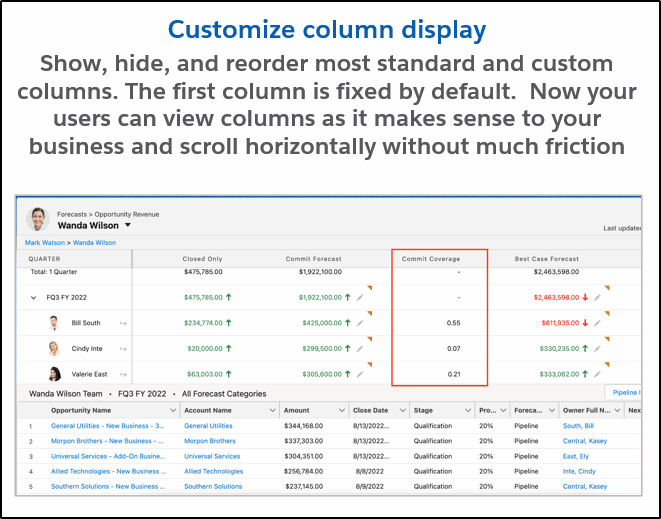Viewport: 661px width, 519px height.
Task: Click the Best Case Forecast column header
Action: coord(547,259)
